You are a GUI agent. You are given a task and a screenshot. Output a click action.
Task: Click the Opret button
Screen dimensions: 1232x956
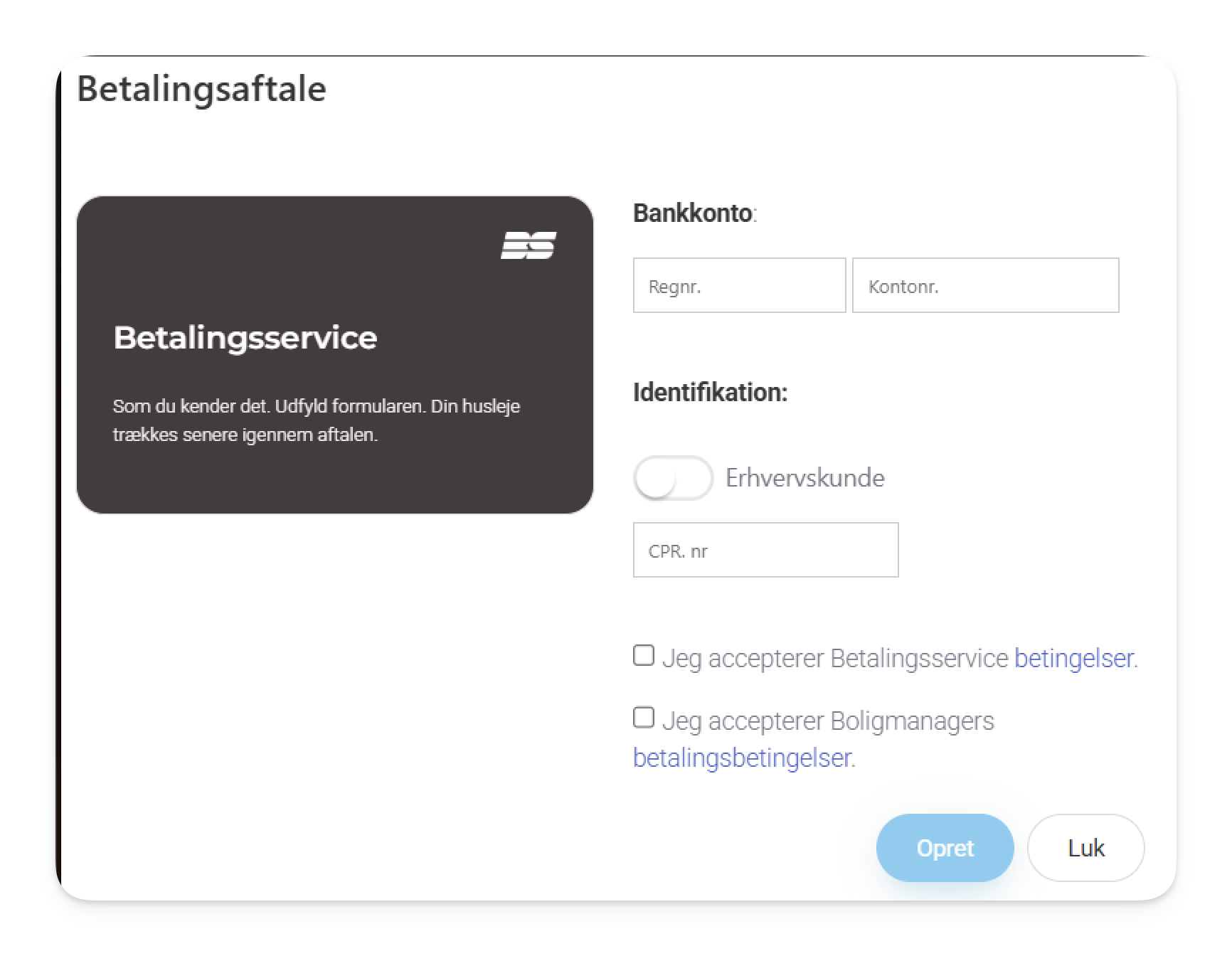pos(945,848)
